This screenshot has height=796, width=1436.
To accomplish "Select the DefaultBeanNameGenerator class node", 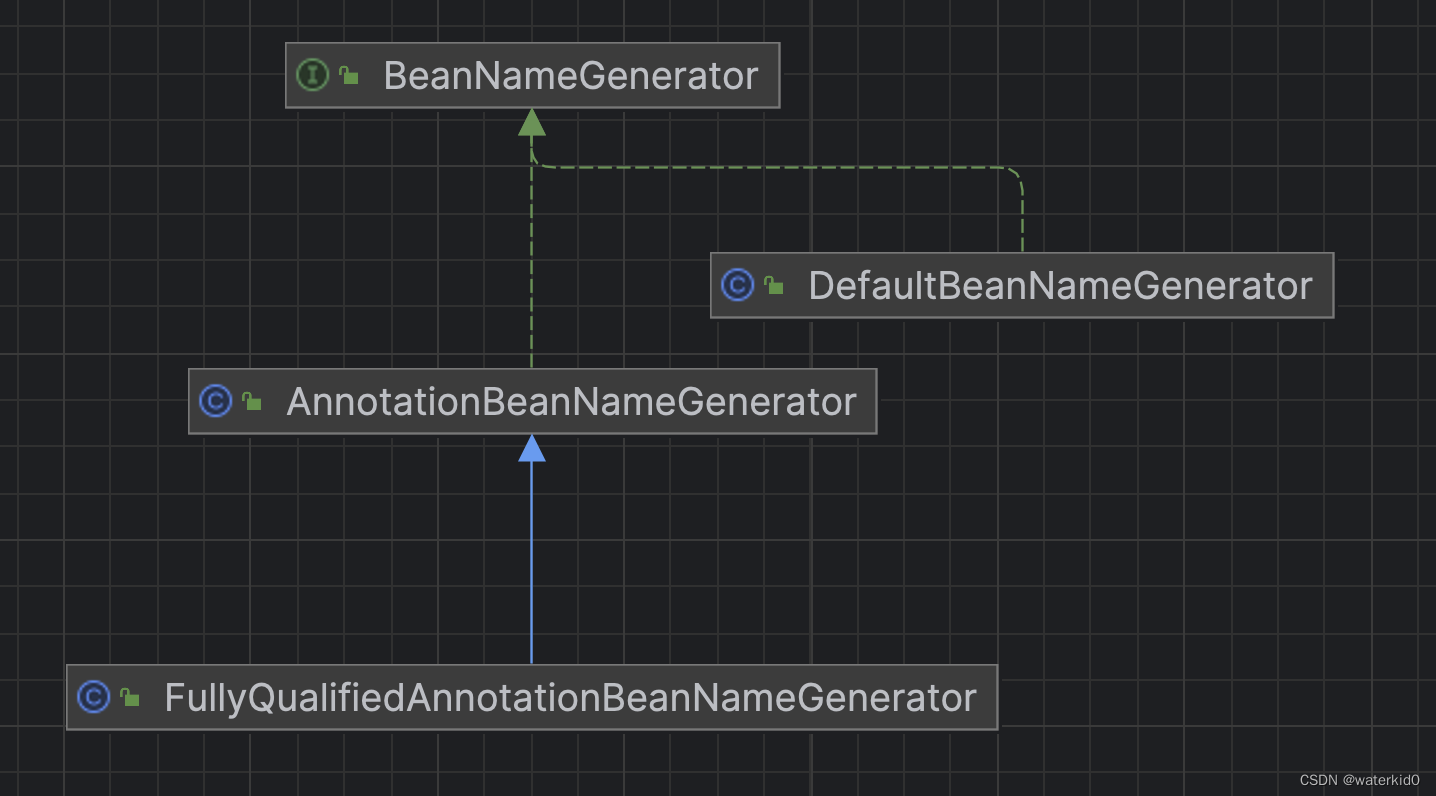I will pyautogui.click(x=1021, y=285).
